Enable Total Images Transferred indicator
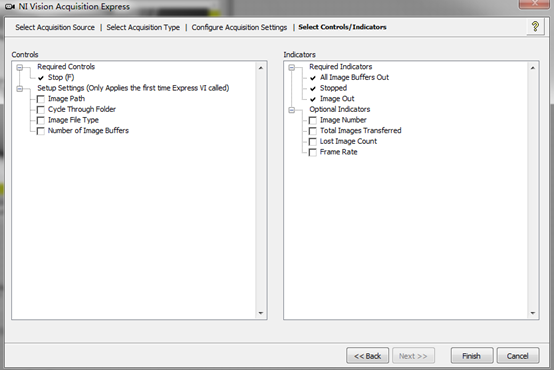 (x=313, y=131)
